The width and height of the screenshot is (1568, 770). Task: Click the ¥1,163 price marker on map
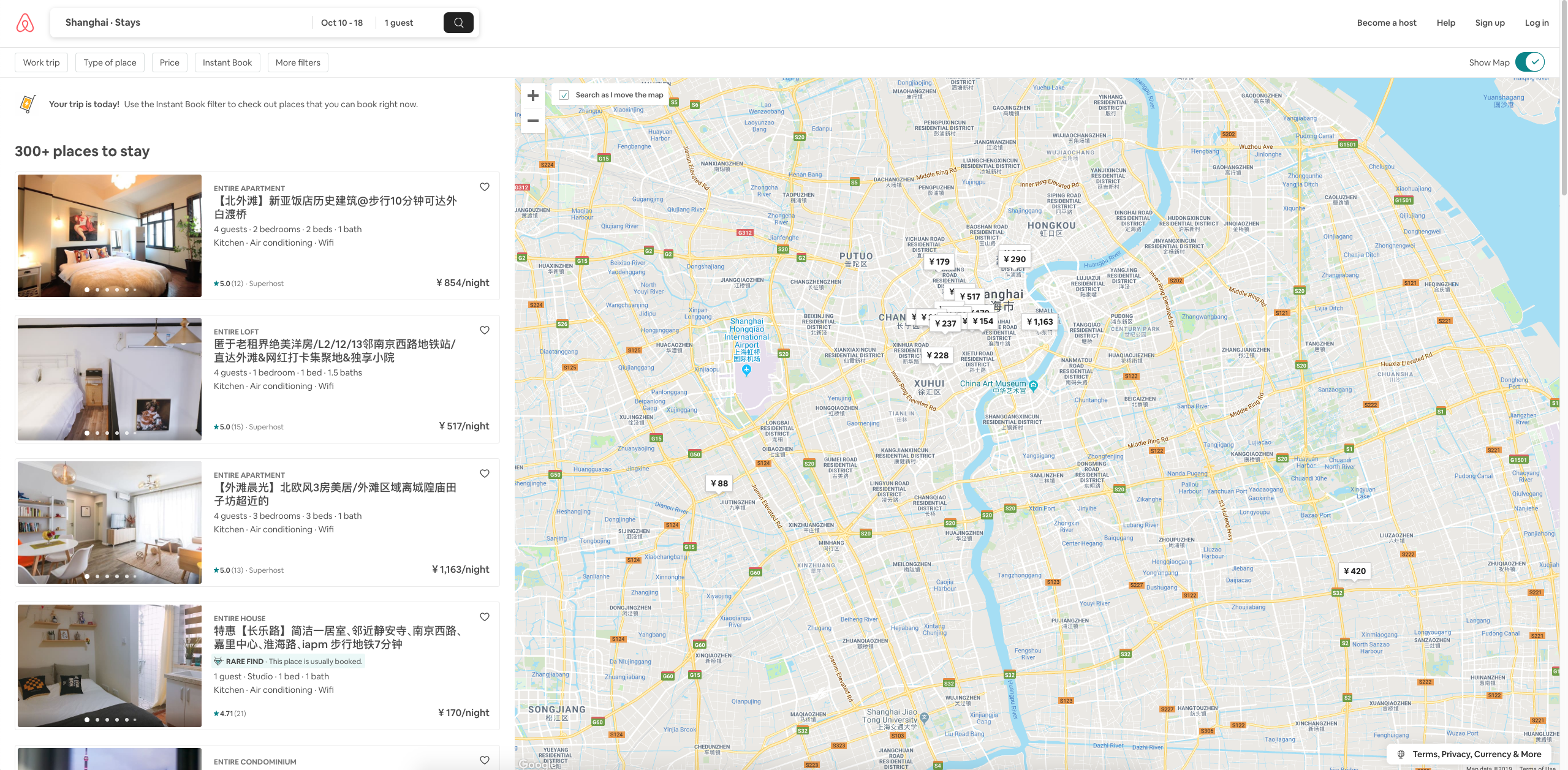click(x=1040, y=322)
